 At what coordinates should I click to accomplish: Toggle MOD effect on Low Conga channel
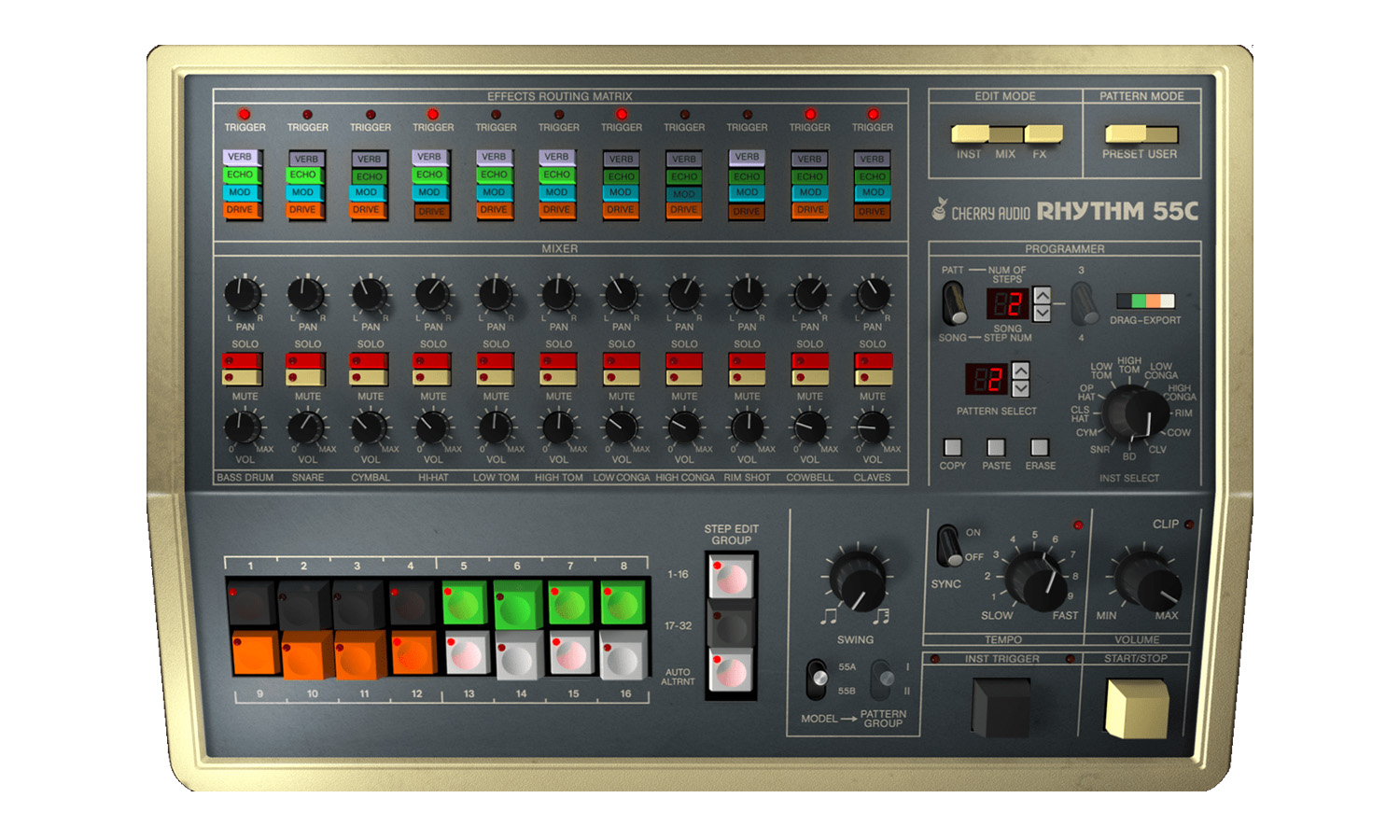click(621, 192)
